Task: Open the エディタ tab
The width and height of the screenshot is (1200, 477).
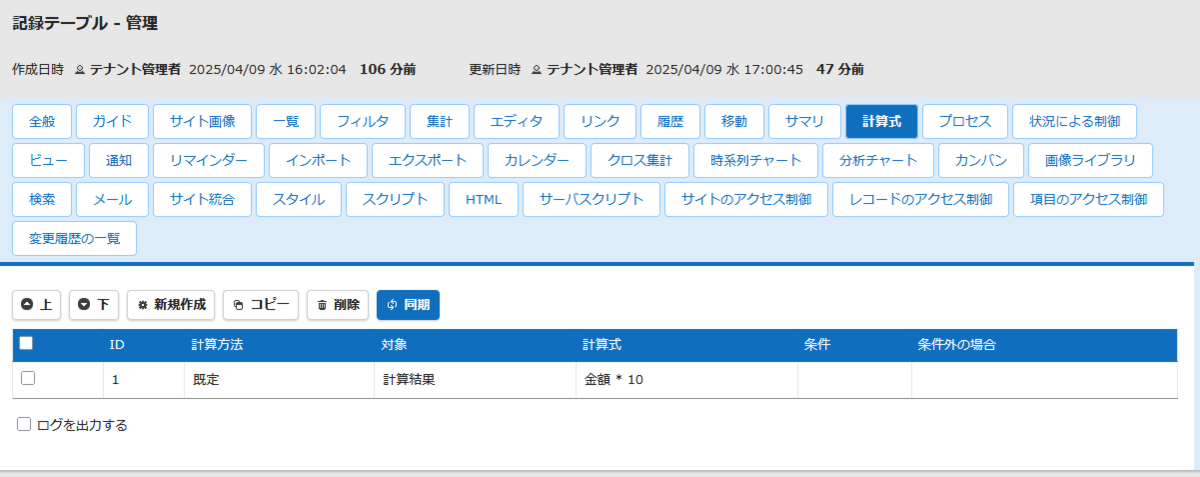Action: 517,121
